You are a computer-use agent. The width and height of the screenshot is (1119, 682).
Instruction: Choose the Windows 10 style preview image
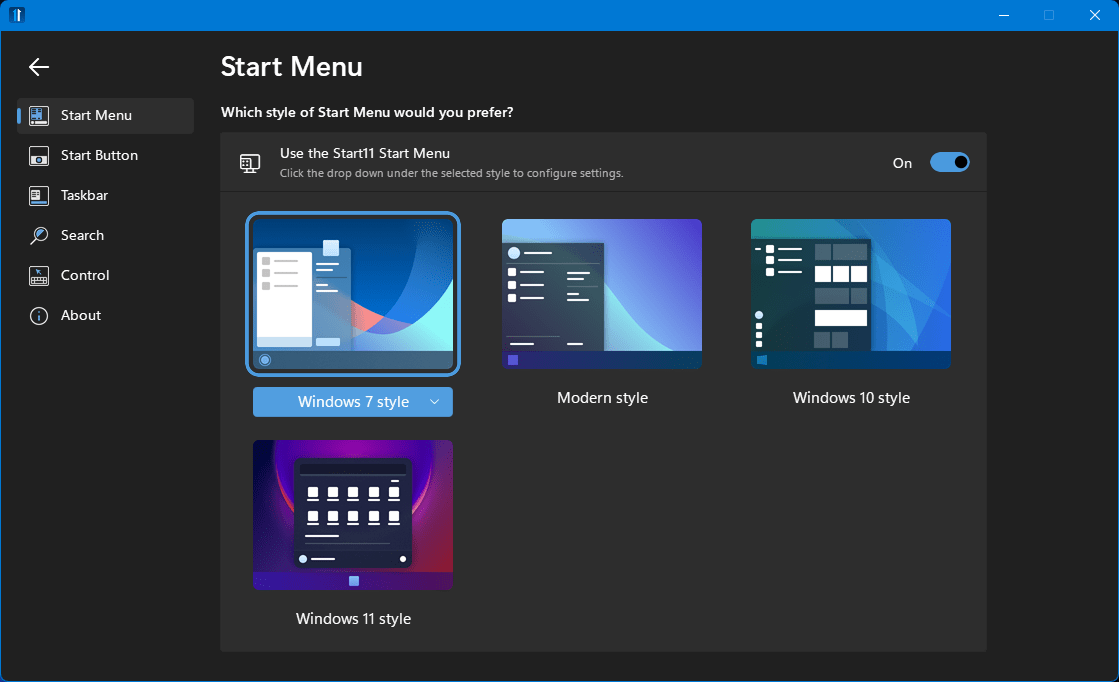(851, 294)
